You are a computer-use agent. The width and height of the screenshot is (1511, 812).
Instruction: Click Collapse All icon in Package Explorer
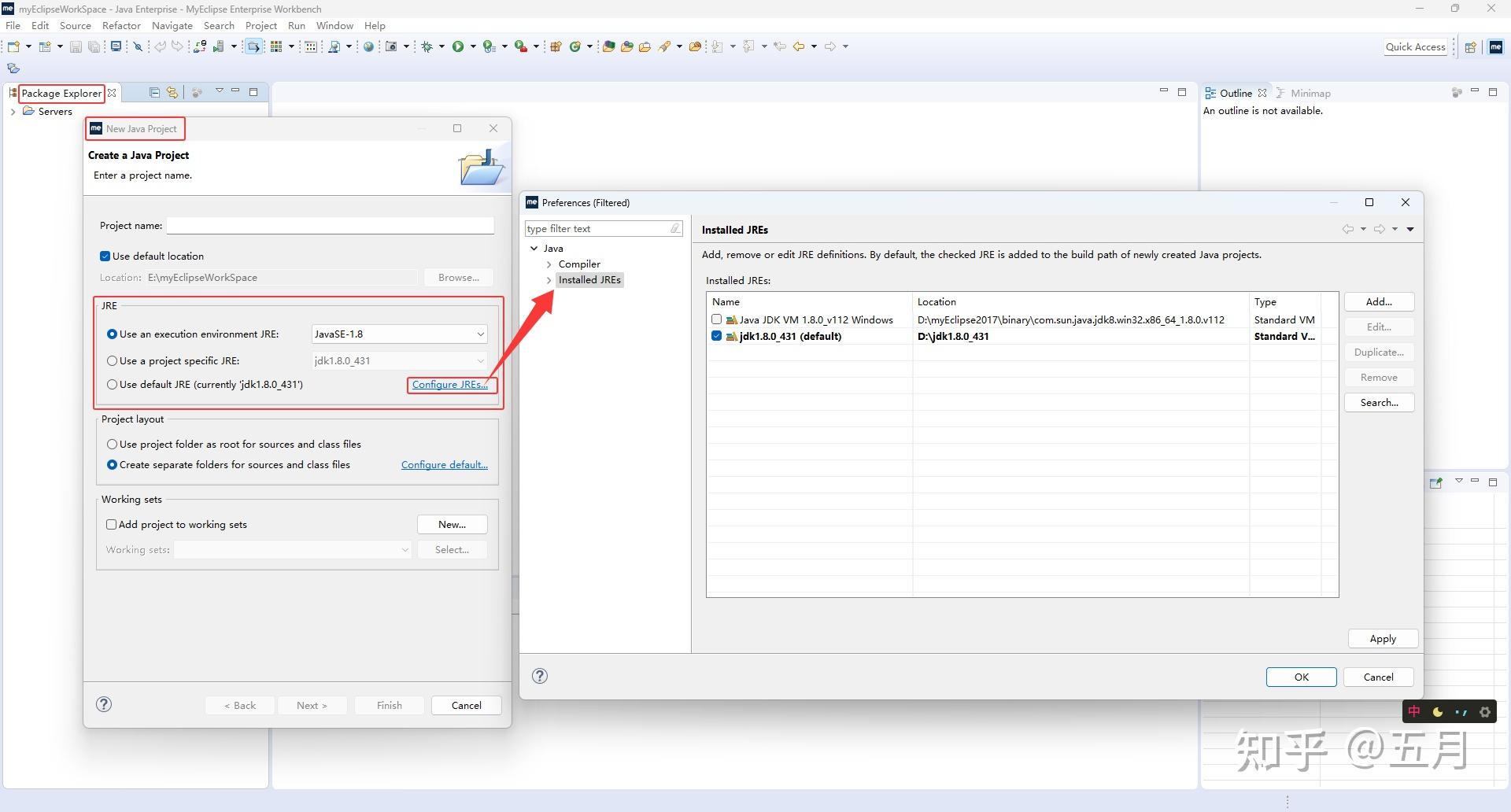click(154, 93)
